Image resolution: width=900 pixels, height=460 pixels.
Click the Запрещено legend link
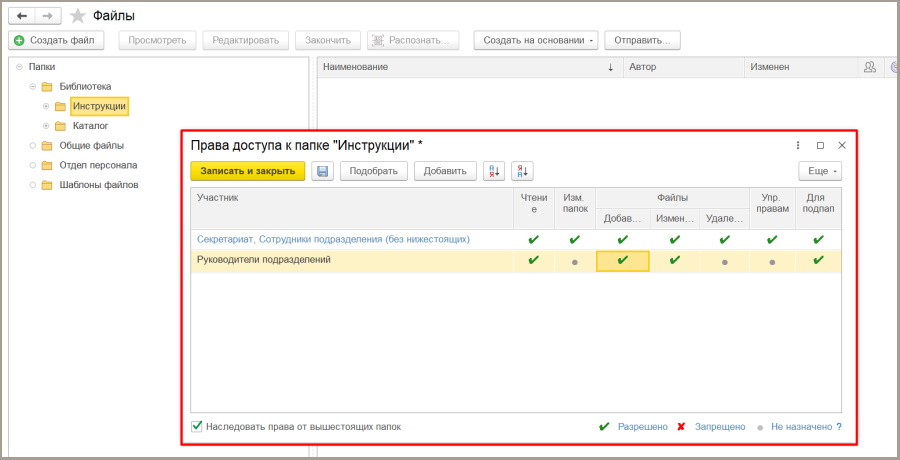720,427
